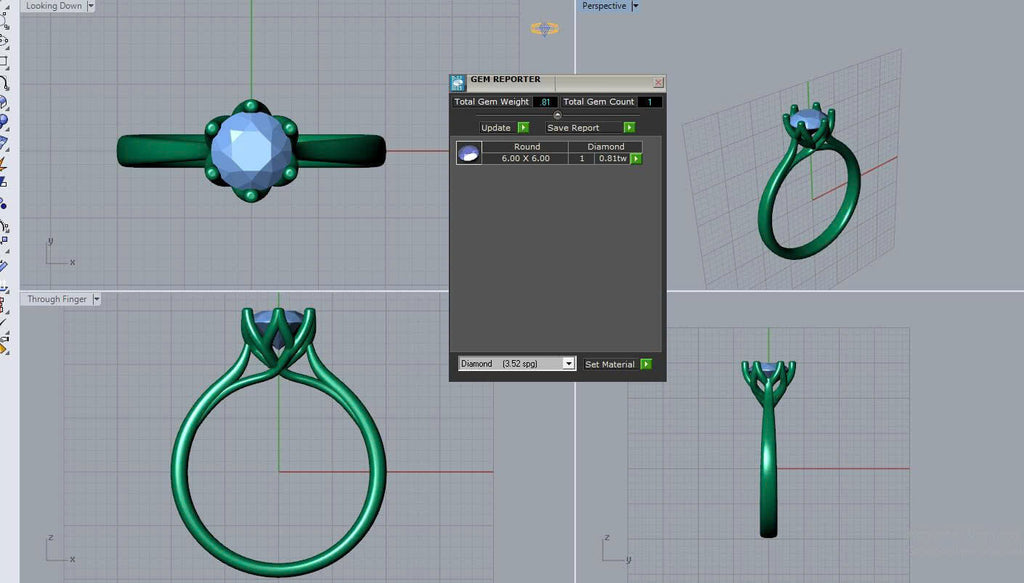Click the Perspective viewport title
Viewport: 1024px width, 583px height.
pyautogui.click(x=604, y=6)
